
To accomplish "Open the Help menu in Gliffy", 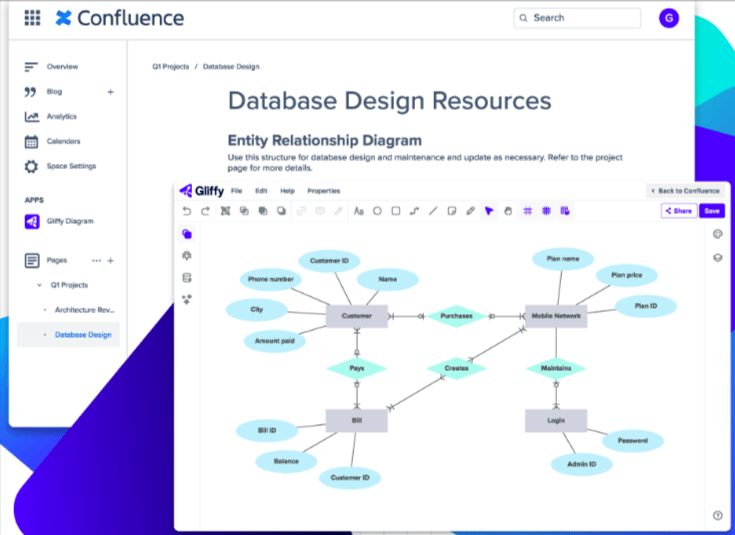I will click(x=287, y=191).
